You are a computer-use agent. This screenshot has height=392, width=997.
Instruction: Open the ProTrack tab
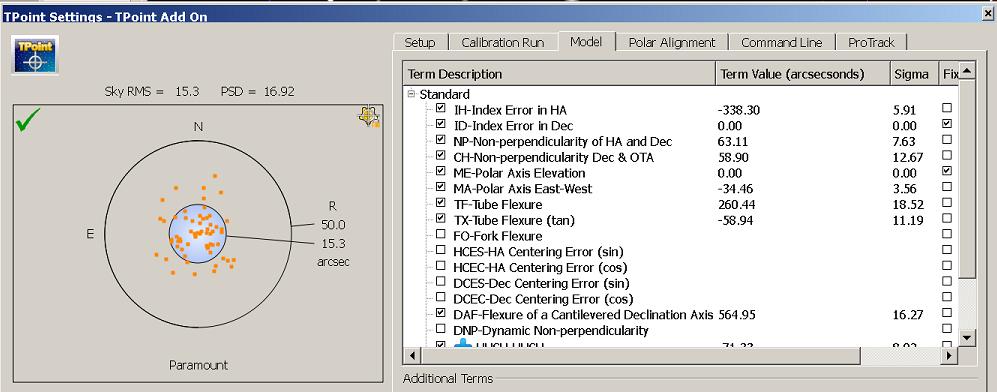pos(871,43)
